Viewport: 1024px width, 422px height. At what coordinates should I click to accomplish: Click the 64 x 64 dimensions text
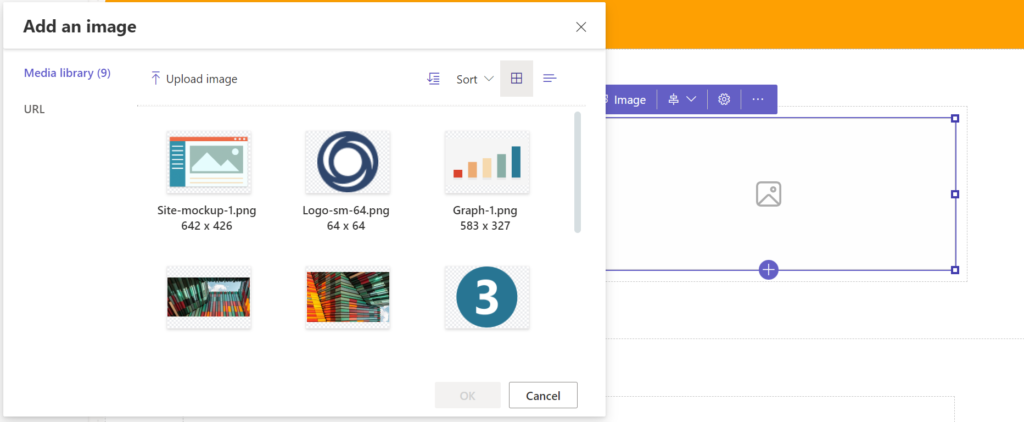[x=346, y=227]
